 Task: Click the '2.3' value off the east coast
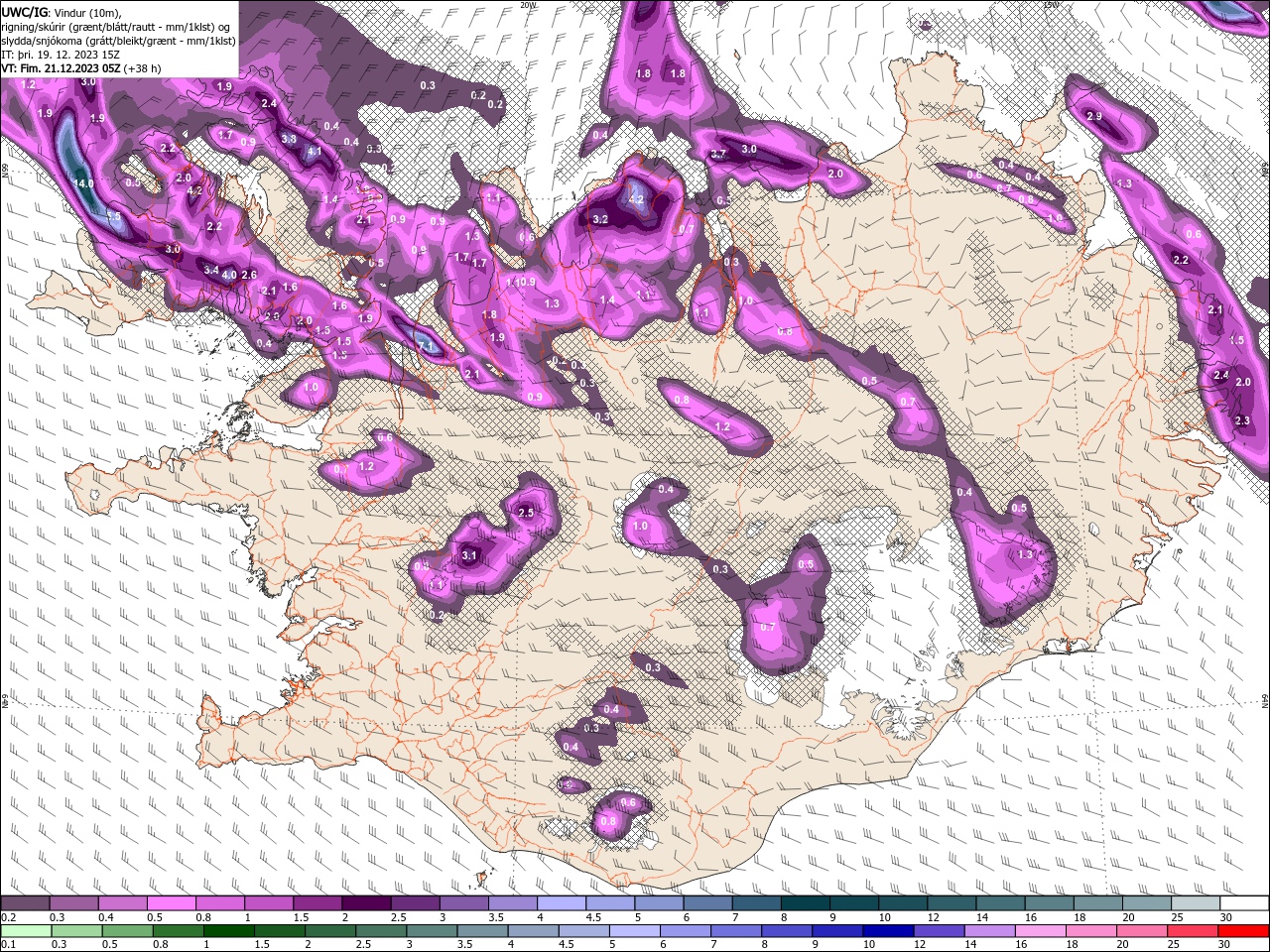pos(1242,421)
